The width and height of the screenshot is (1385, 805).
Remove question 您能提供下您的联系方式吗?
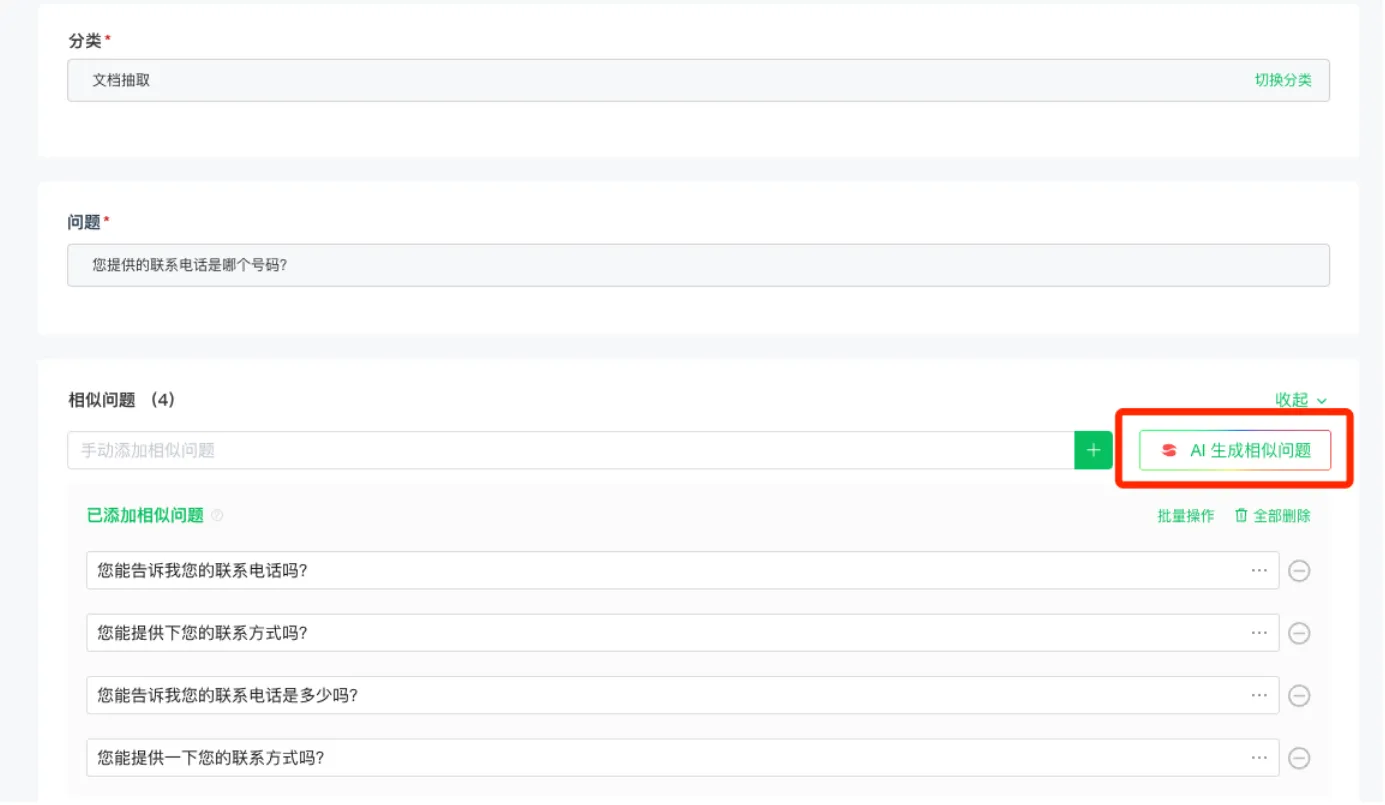pos(1299,633)
